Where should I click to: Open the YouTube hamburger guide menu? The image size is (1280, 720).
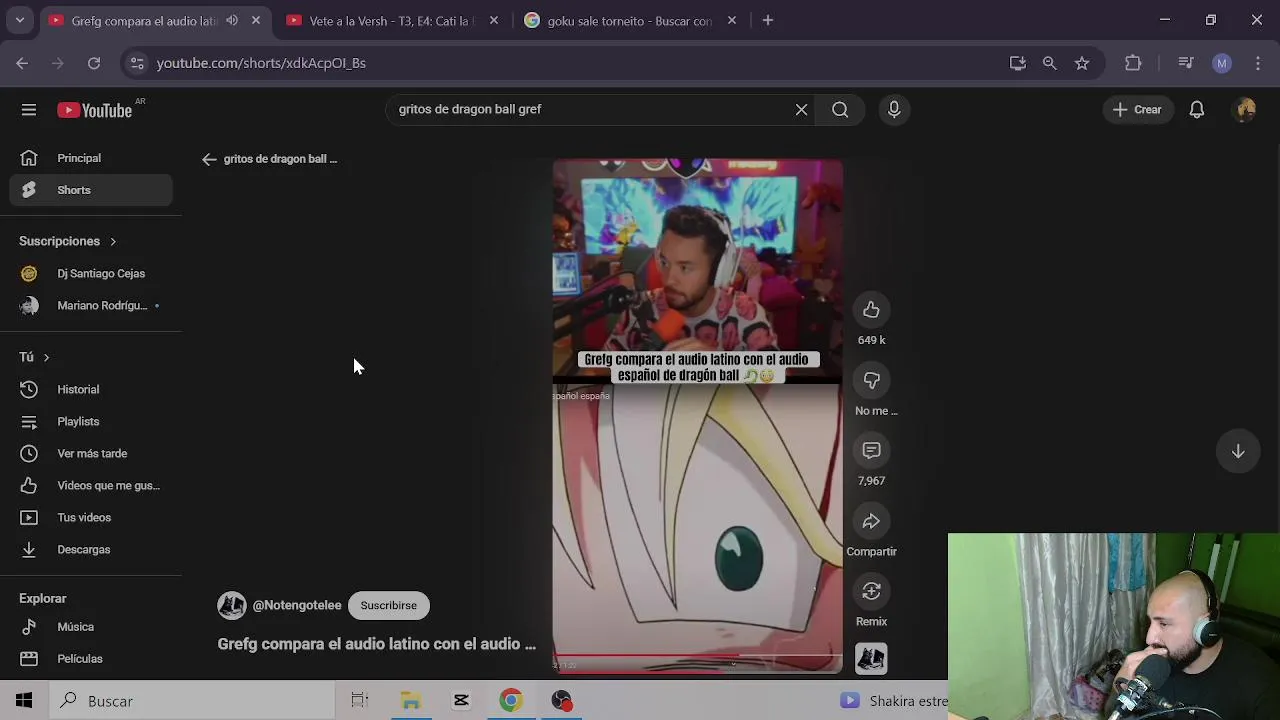tap(29, 110)
